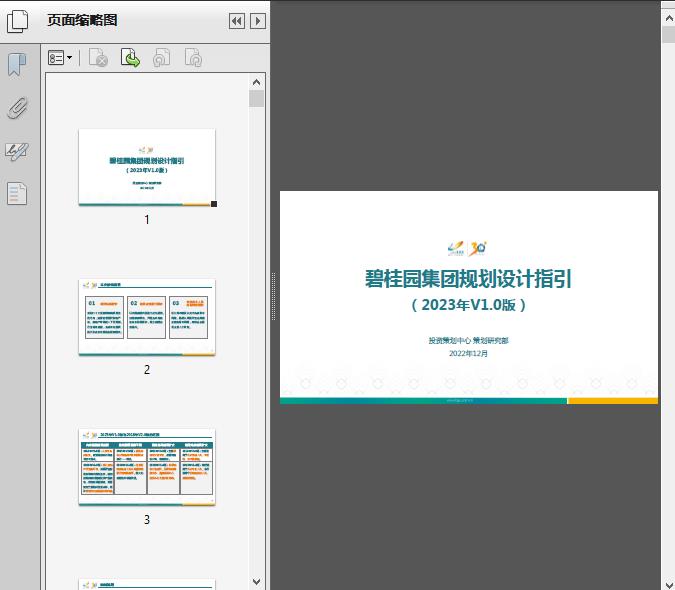Screen dimensions: 675x590
Task: Open the page thumbnails panel icon
Action: tap(17, 21)
